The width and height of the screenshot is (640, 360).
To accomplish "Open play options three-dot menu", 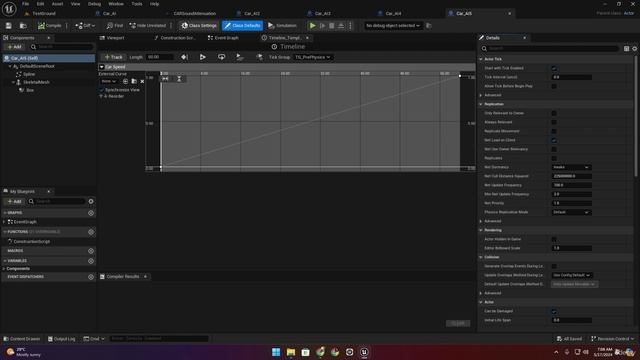I will click(x=350, y=26).
